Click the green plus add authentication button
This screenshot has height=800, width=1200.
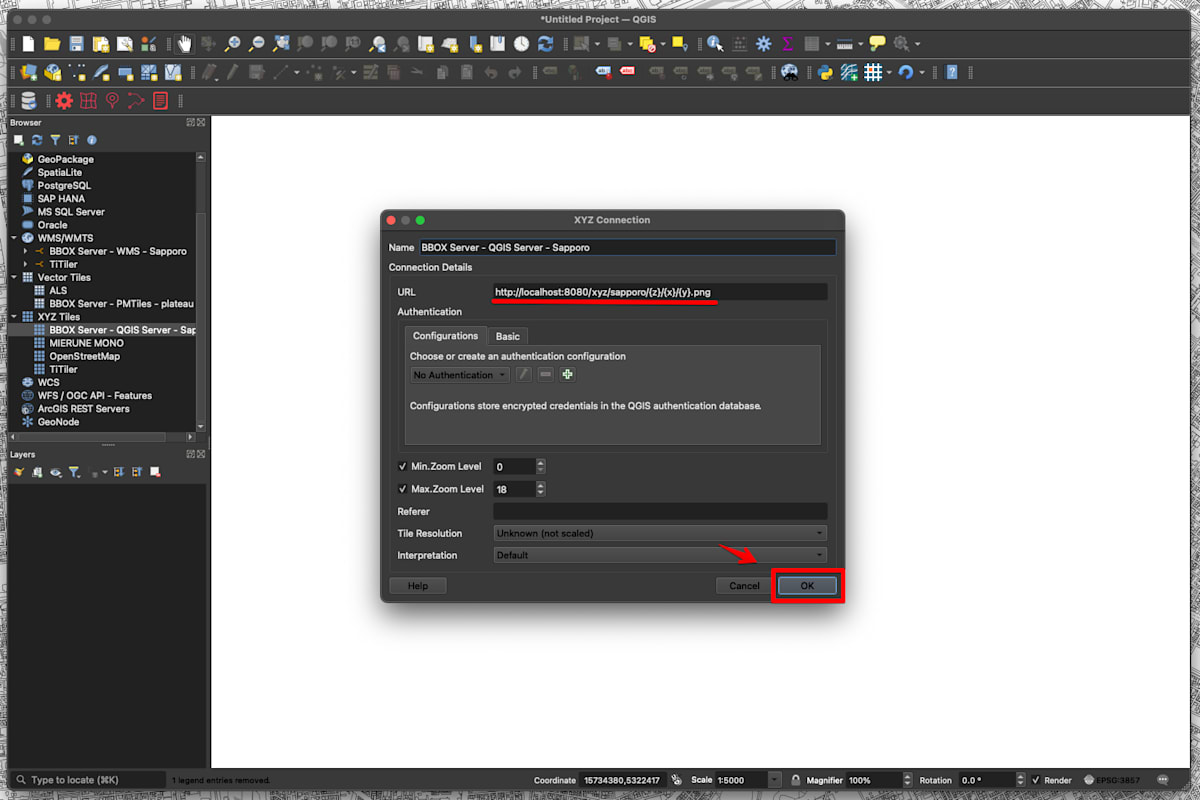point(568,375)
